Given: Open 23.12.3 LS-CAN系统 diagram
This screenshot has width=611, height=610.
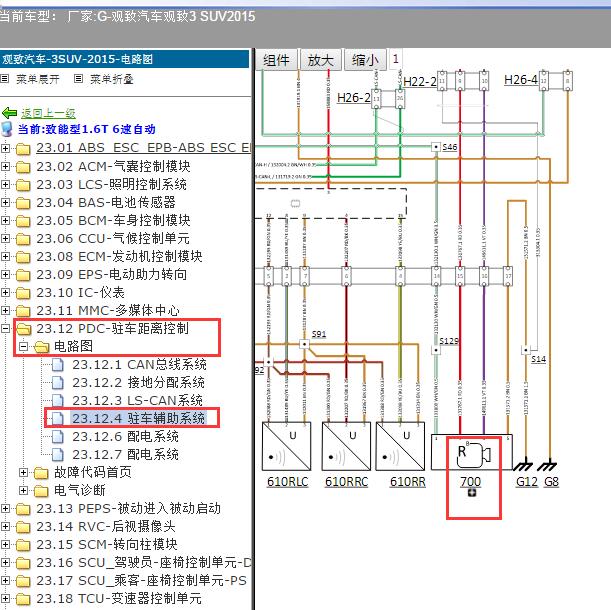Looking at the screenshot, I should pyautogui.click(x=137, y=400).
